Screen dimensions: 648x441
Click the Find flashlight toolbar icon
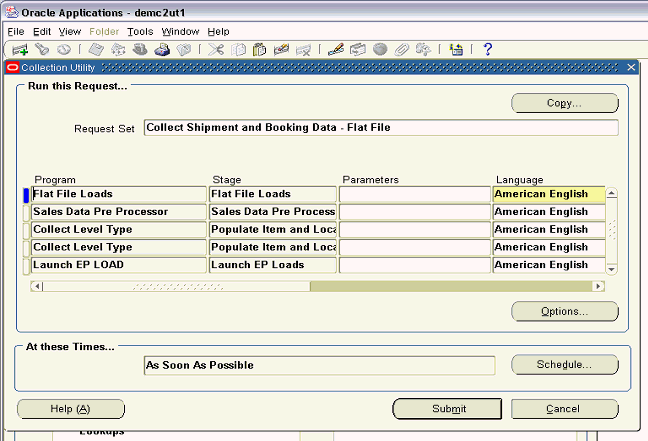[x=42, y=50]
